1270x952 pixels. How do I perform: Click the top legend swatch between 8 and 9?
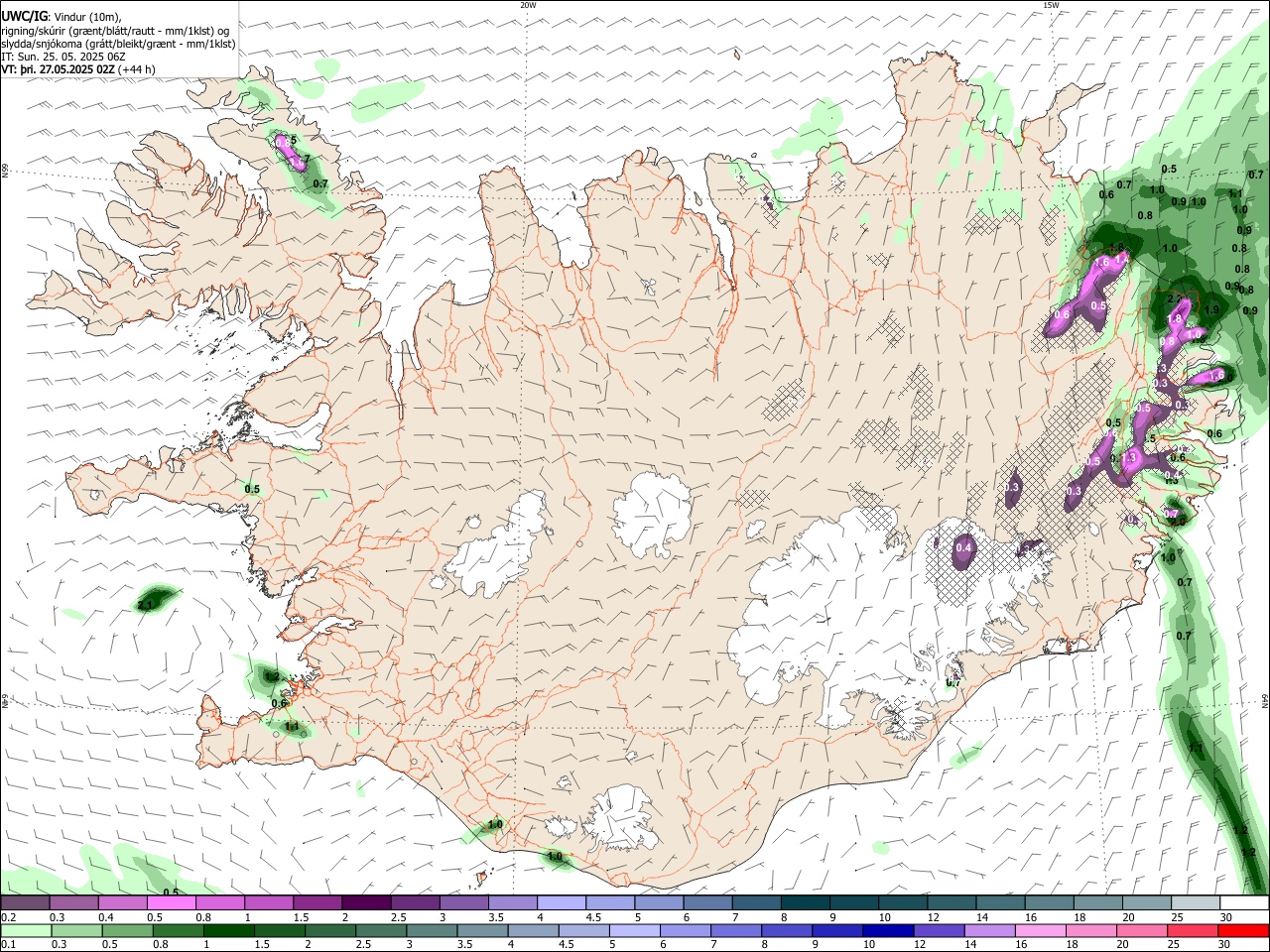806,902
